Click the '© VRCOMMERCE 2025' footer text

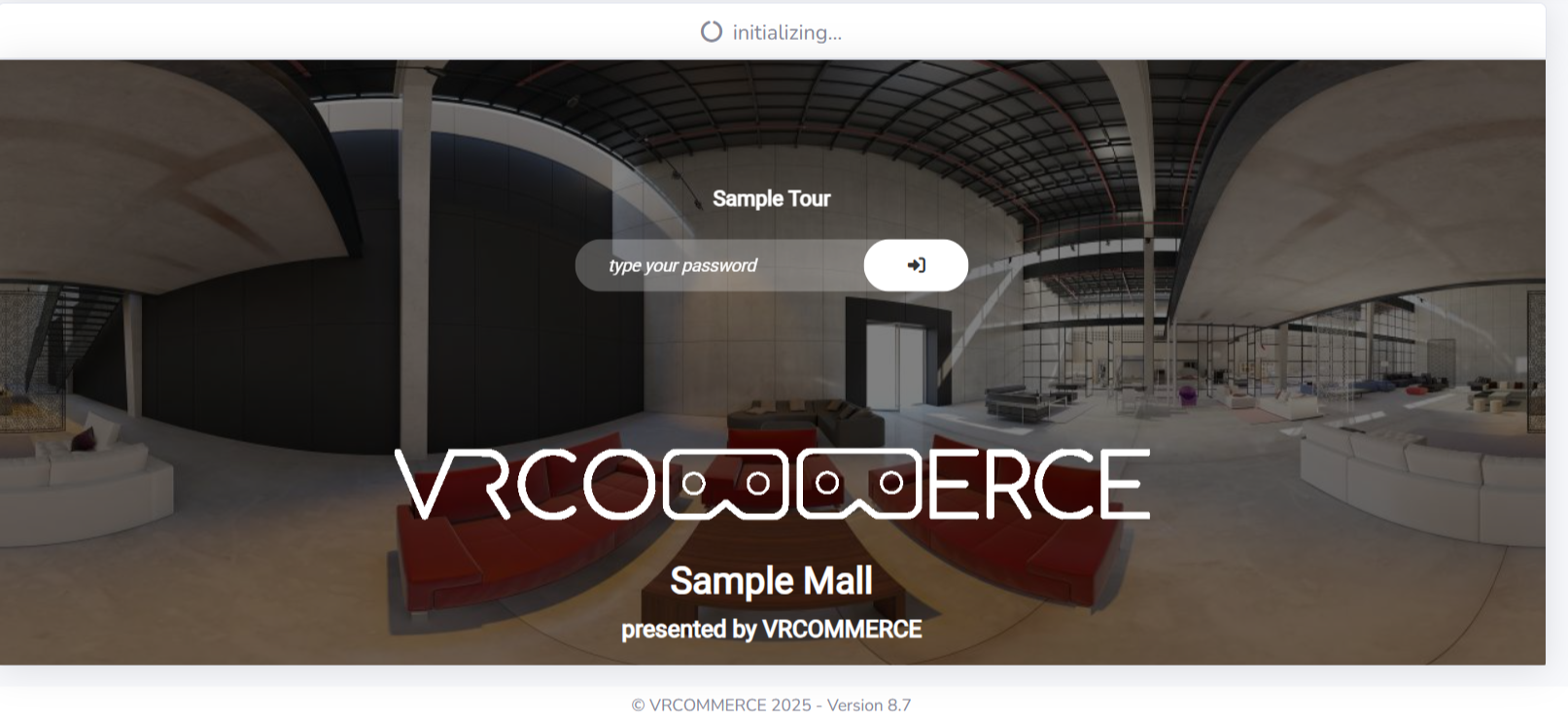click(720, 705)
